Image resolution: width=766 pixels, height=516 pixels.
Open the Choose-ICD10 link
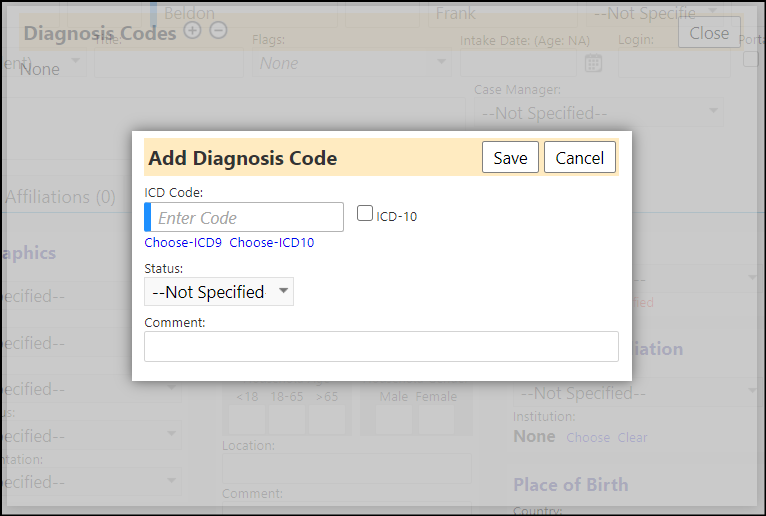272,242
